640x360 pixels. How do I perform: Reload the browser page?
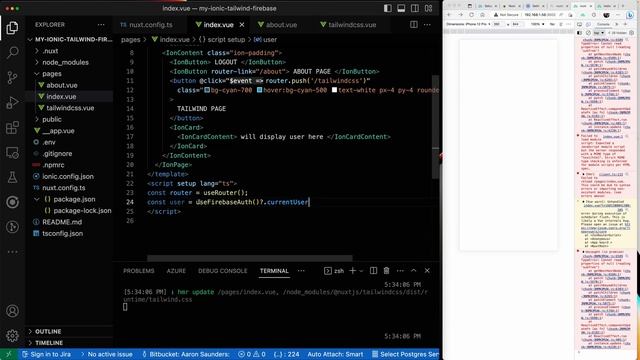pos(471,15)
